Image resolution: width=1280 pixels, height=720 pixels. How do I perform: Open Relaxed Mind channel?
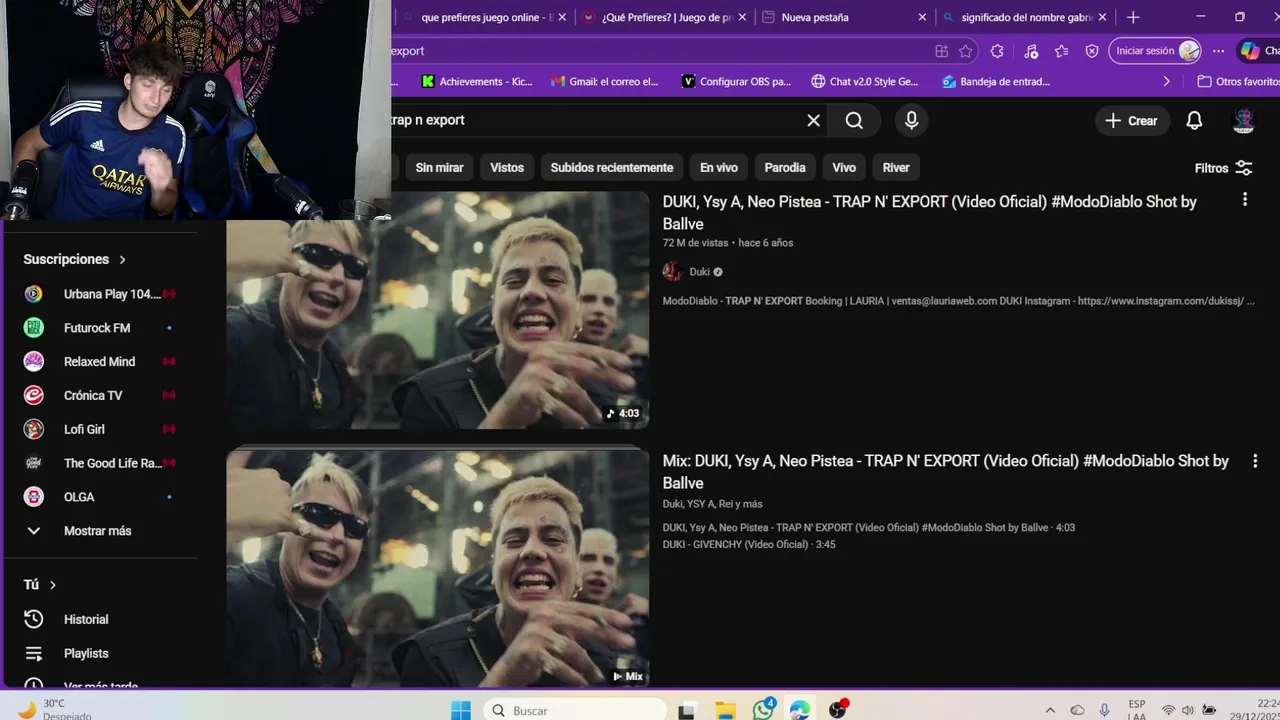(x=100, y=362)
